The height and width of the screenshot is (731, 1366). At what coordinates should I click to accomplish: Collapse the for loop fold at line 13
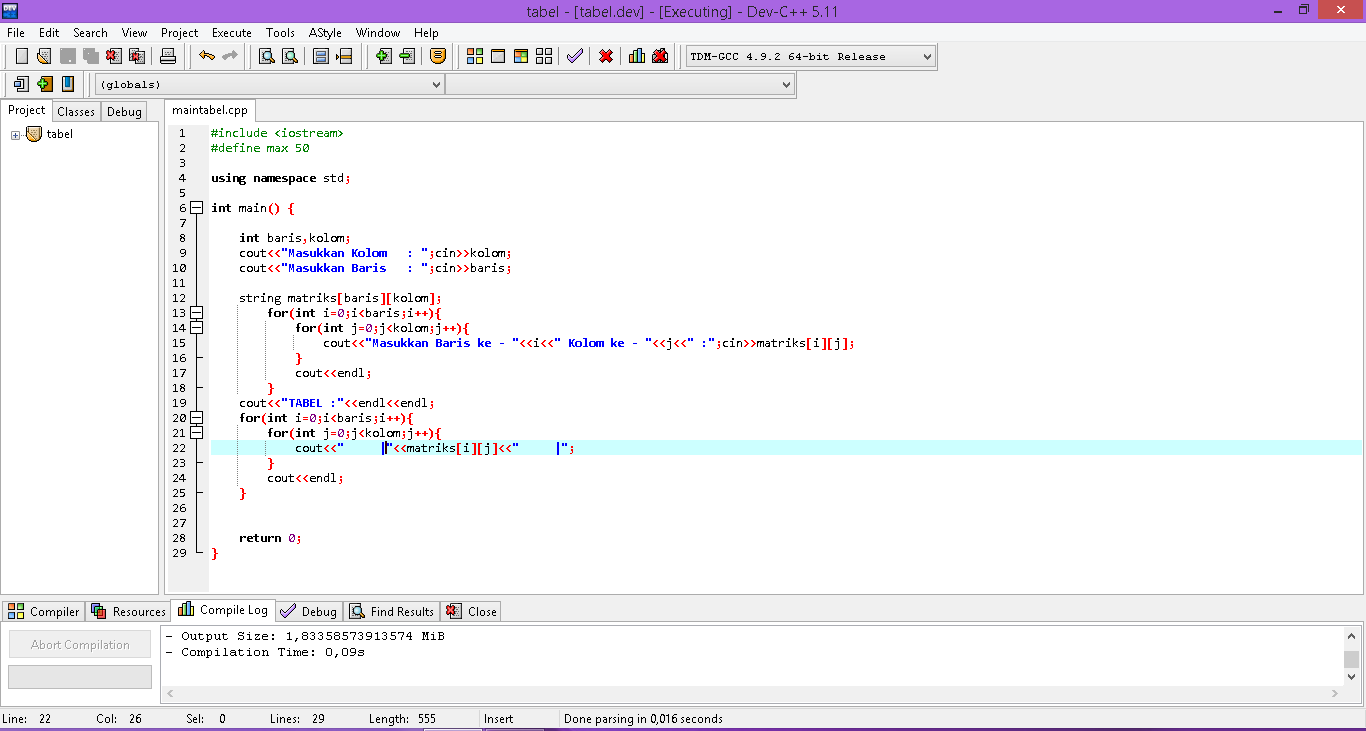click(x=197, y=313)
